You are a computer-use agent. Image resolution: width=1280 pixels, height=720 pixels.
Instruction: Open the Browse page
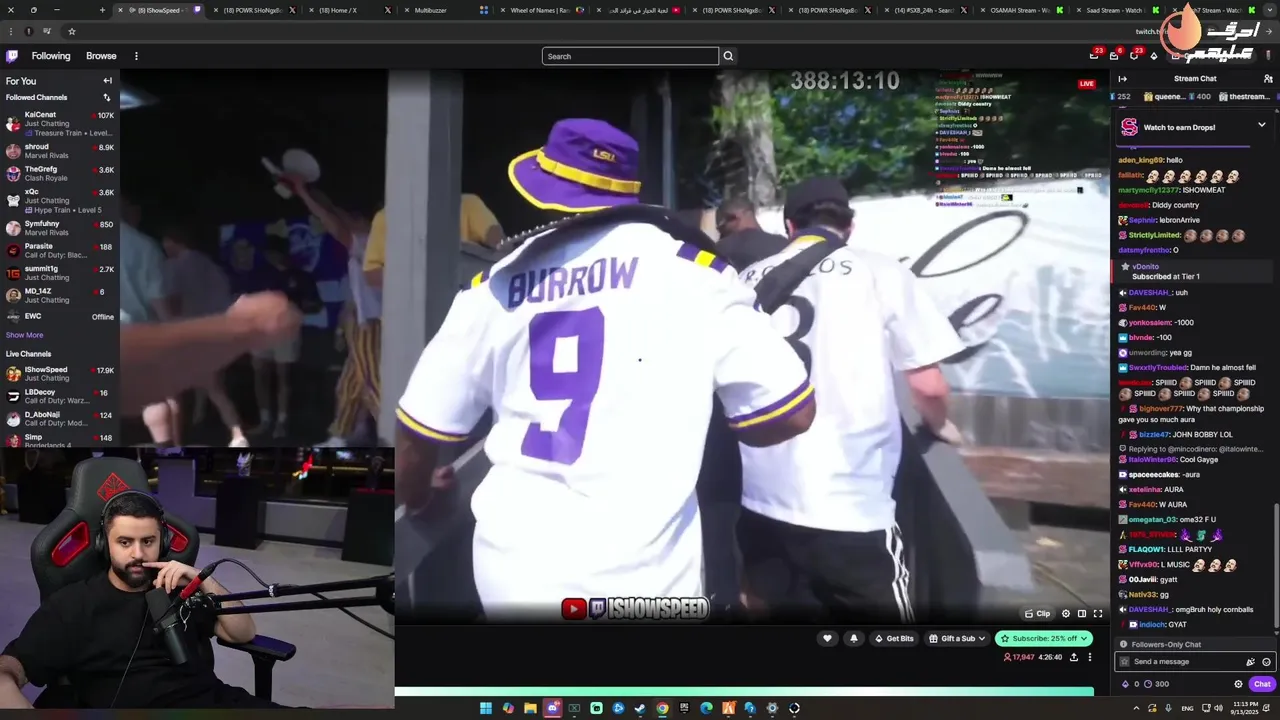pos(101,56)
